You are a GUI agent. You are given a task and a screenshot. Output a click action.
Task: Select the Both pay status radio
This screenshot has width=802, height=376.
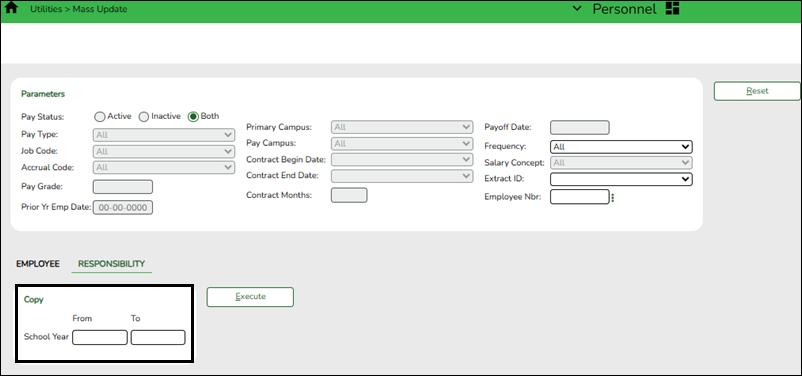[193, 117]
